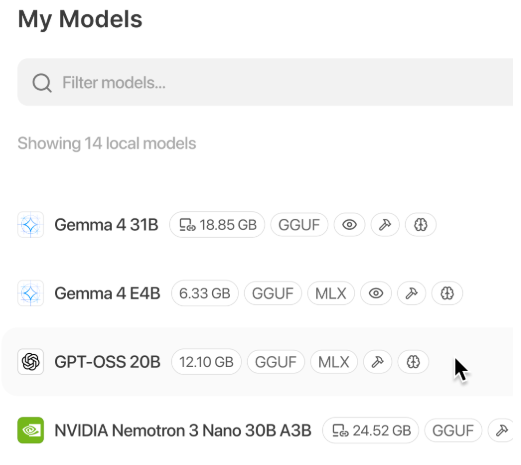Click reasoning brain icon on Gemma 4 31B
The height and width of the screenshot is (465, 521).
pyautogui.click(x=420, y=225)
